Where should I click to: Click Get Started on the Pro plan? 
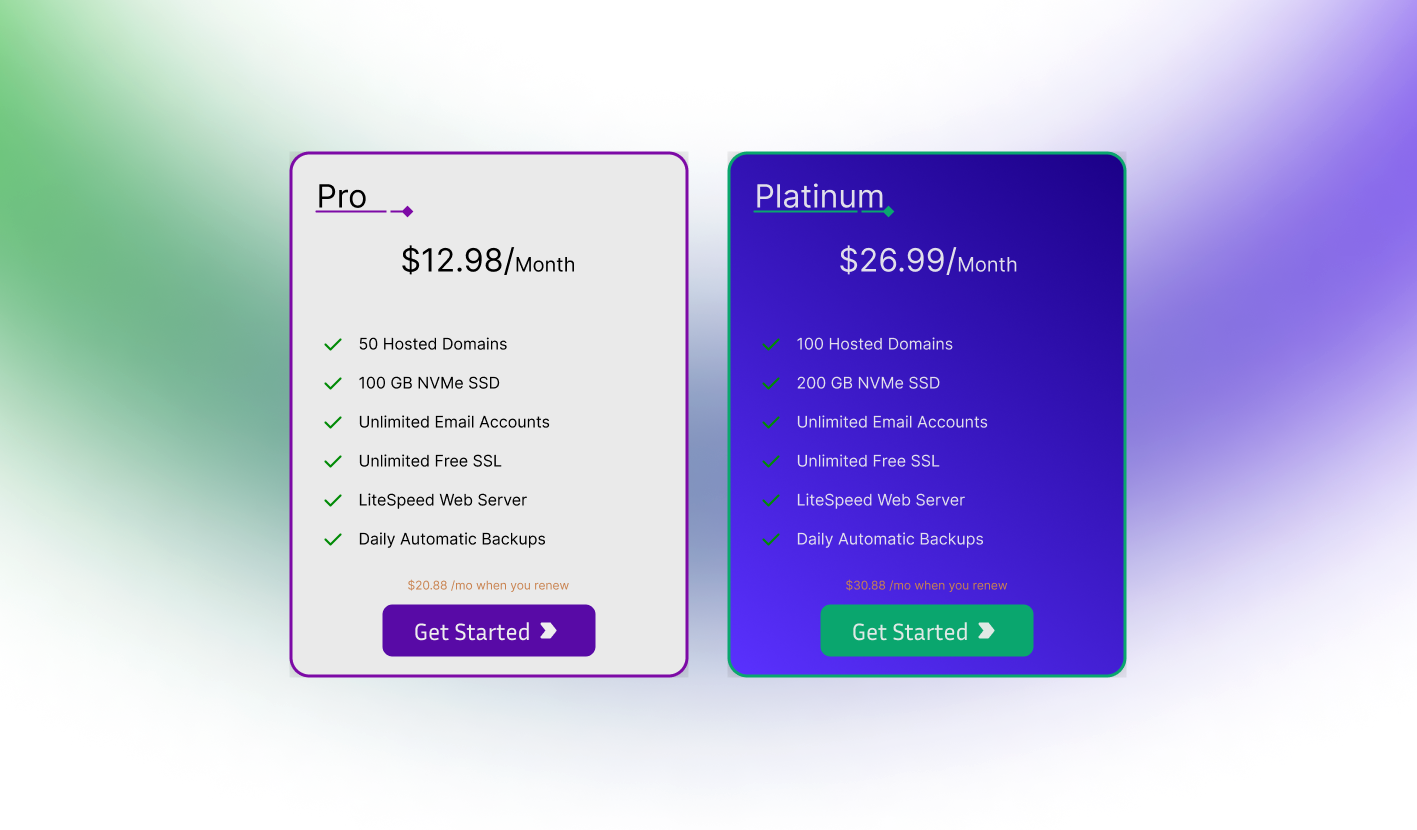[x=488, y=630]
